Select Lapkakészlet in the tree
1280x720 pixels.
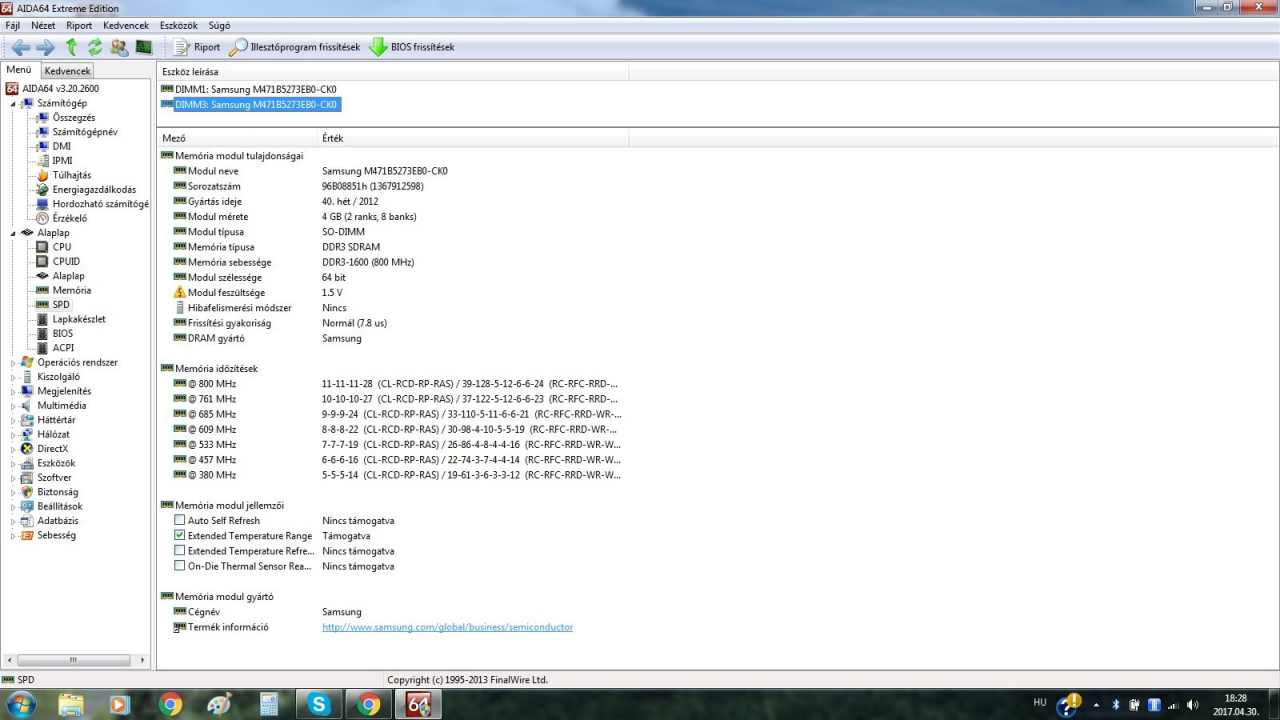[x=78, y=319]
